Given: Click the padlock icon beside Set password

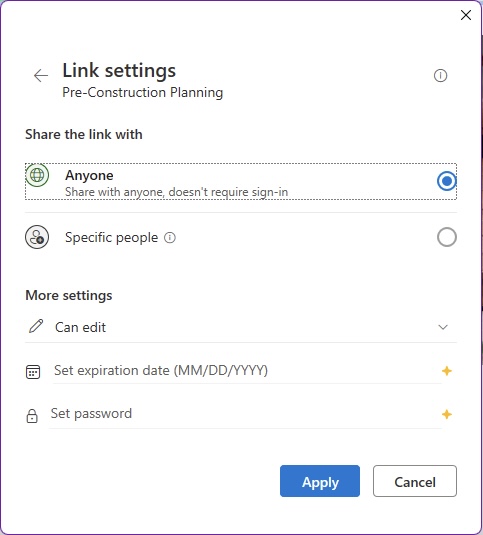Looking at the screenshot, I should pos(32,416).
